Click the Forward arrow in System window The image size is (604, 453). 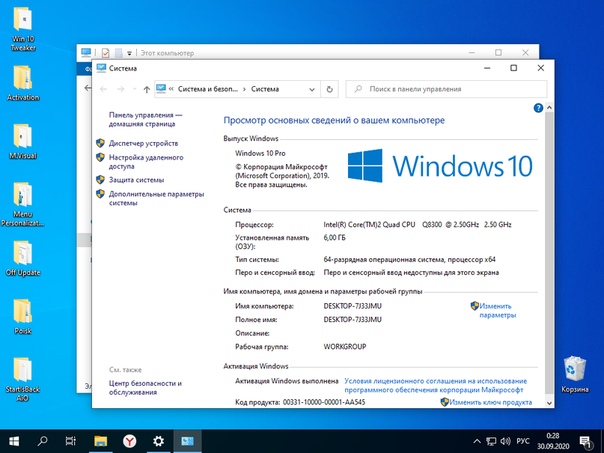coord(121,89)
